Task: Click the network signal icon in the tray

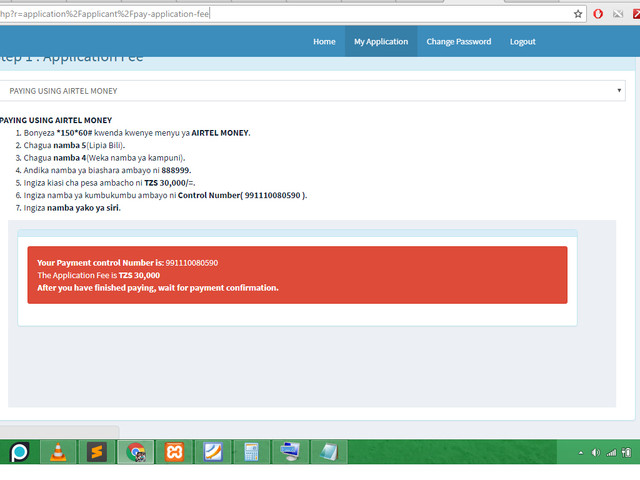Action: [610, 453]
